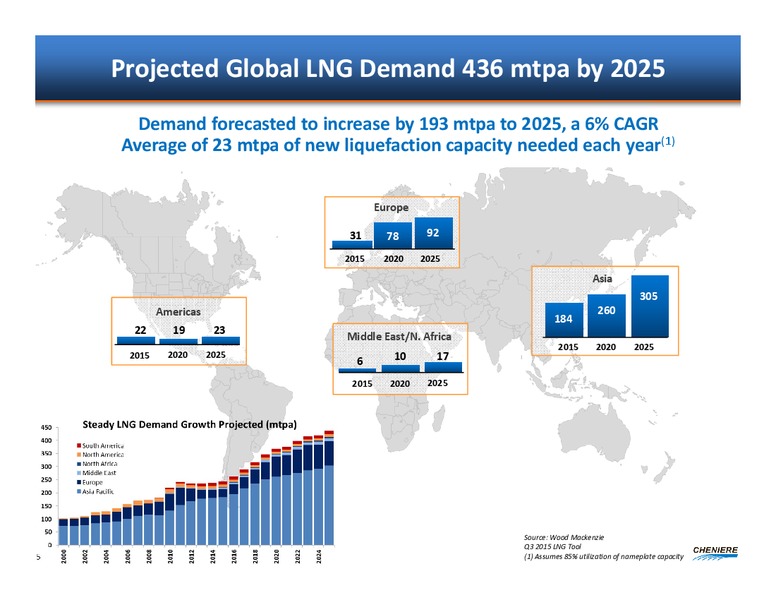The image size is (776, 600).
Task: Click the 'Middle East/N. Africa' heading
Action: [399, 337]
